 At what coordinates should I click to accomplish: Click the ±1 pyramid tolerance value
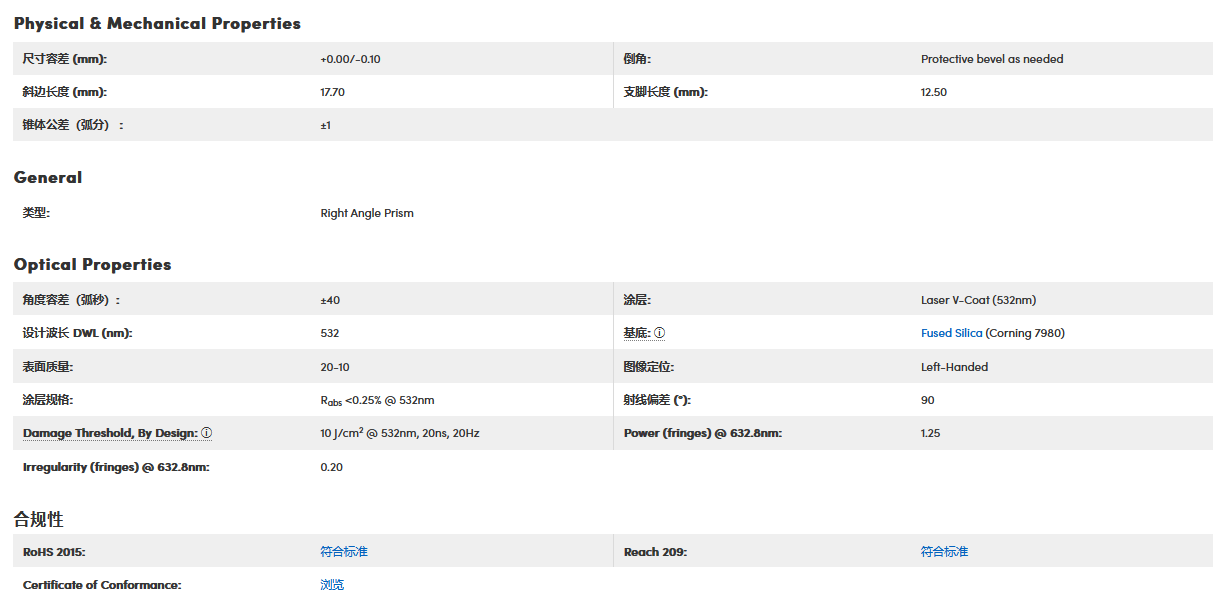point(326,125)
